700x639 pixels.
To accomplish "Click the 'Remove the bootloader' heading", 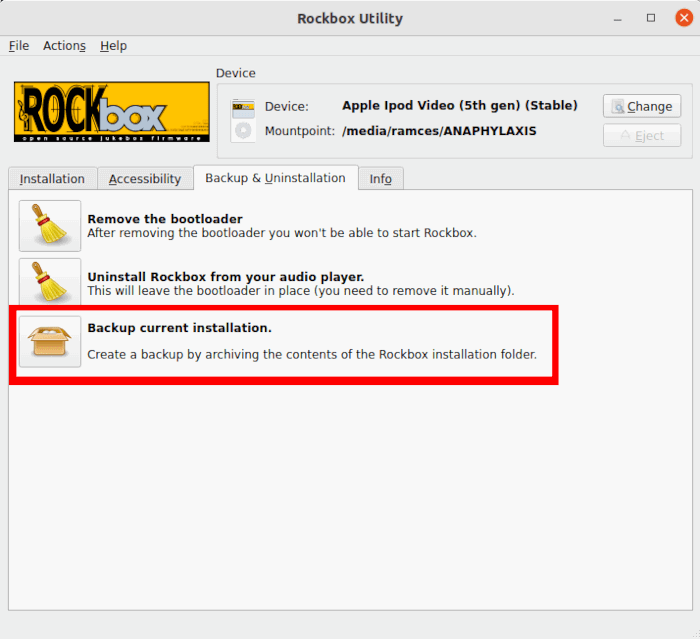I will (165, 219).
